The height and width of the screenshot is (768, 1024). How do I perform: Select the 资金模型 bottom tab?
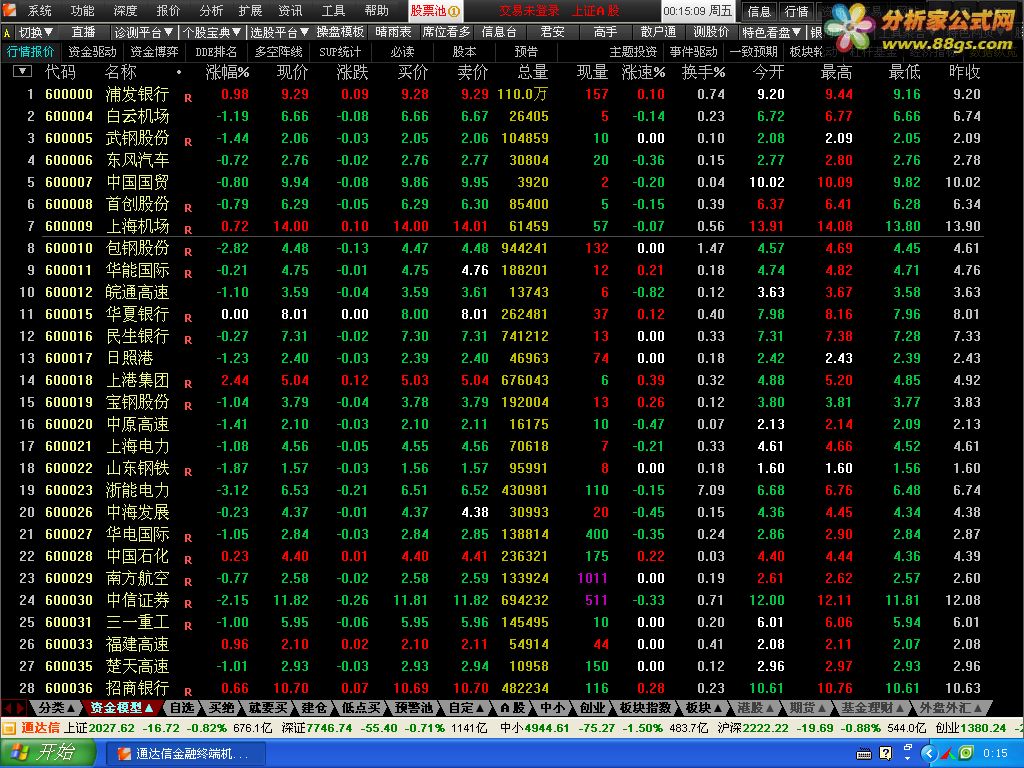tap(121, 707)
